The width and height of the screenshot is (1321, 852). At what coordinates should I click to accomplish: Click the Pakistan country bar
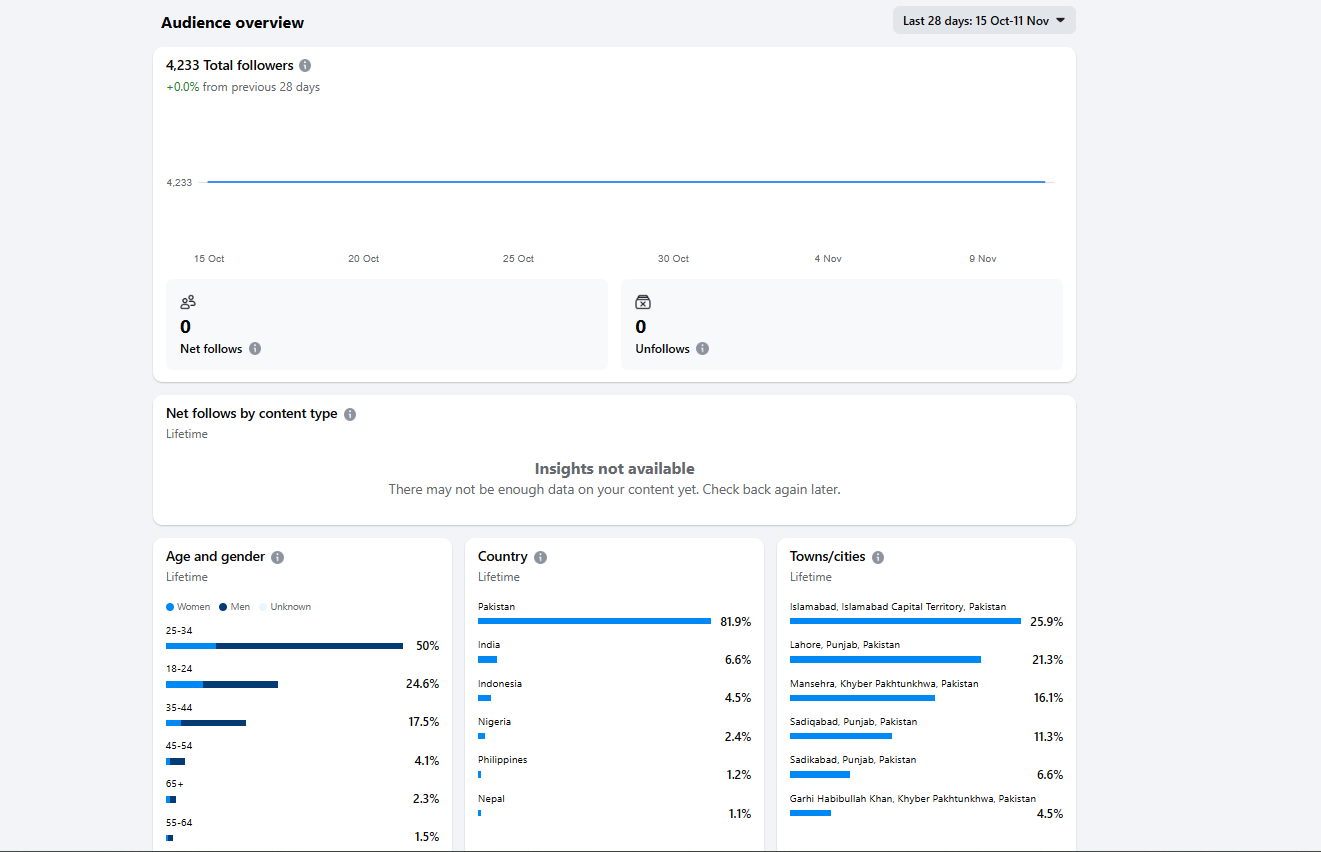tap(594, 621)
